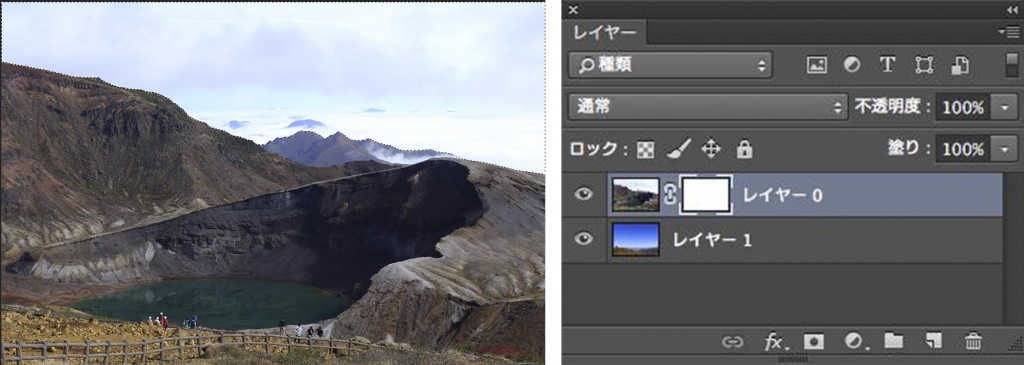The height and width of the screenshot is (365, 1024).
Task: Open the 不透明度 opacity slider arrow
Action: (1004, 107)
